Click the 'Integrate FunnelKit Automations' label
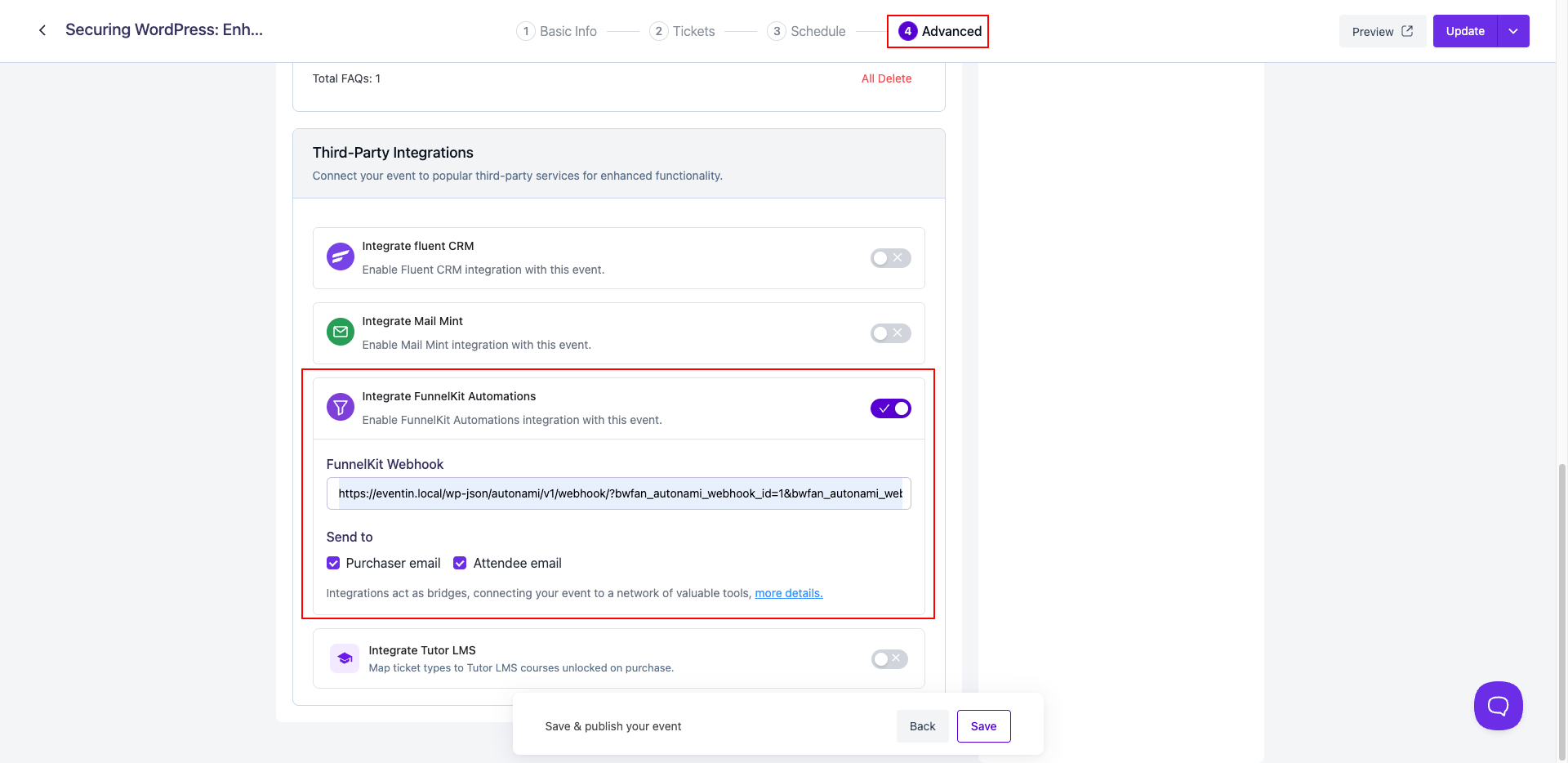The image size is (1568, 763). (449, 396)
